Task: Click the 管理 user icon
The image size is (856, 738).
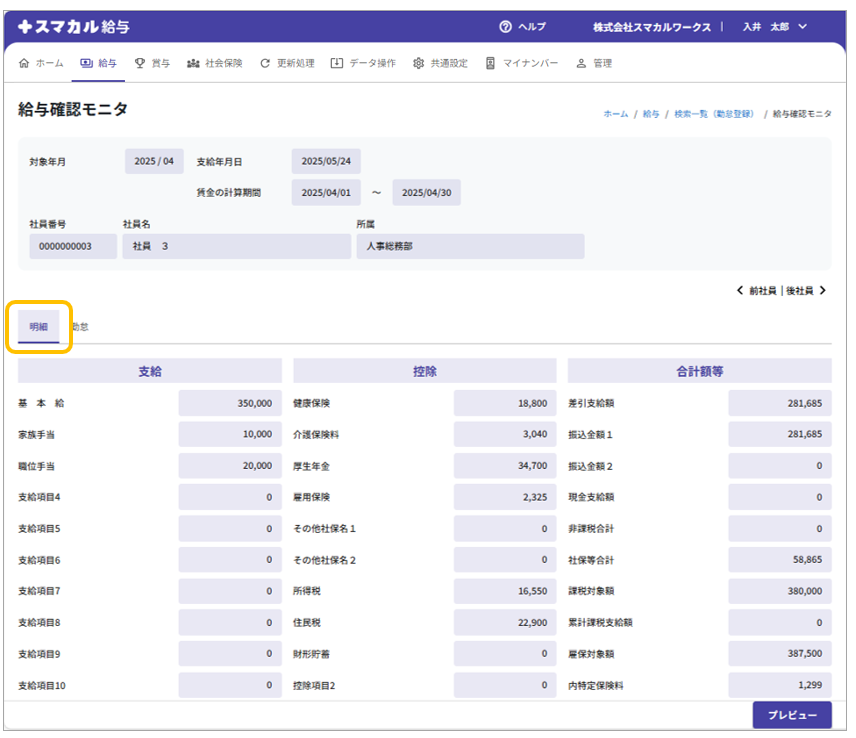Action: tap(581, 63)
